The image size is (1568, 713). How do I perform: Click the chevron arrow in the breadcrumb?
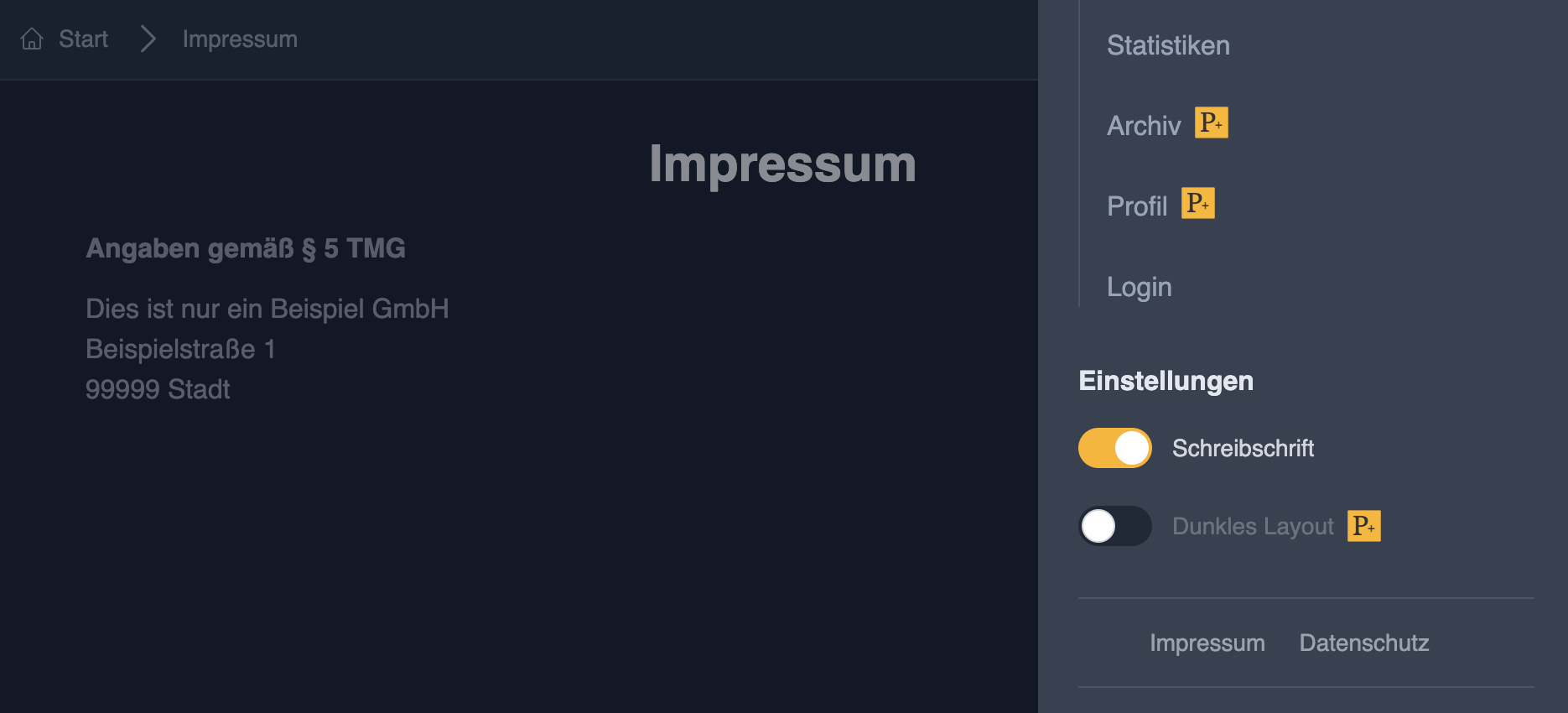coord(148,39)
